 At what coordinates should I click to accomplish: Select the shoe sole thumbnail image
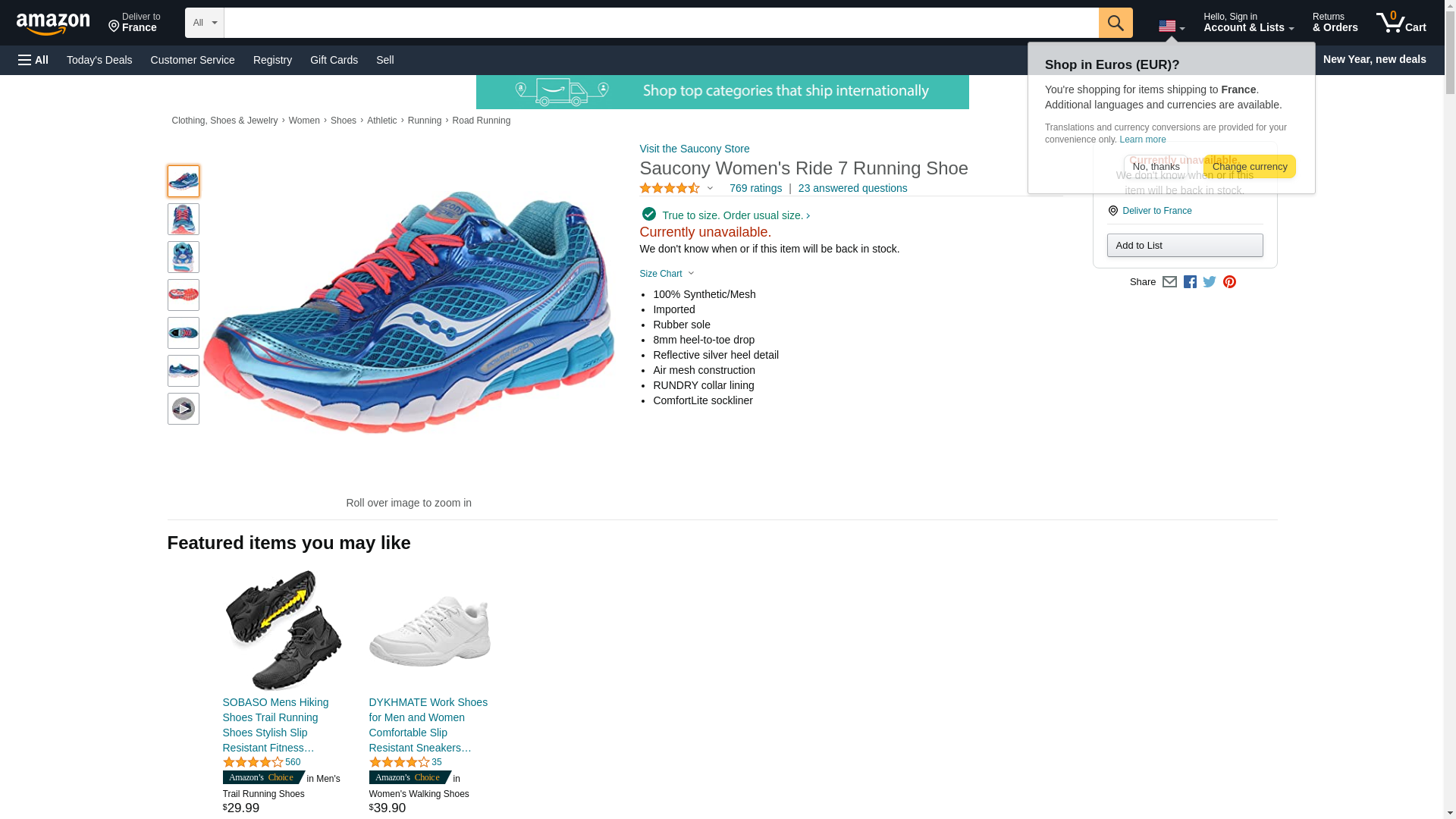tap(183, 295)
